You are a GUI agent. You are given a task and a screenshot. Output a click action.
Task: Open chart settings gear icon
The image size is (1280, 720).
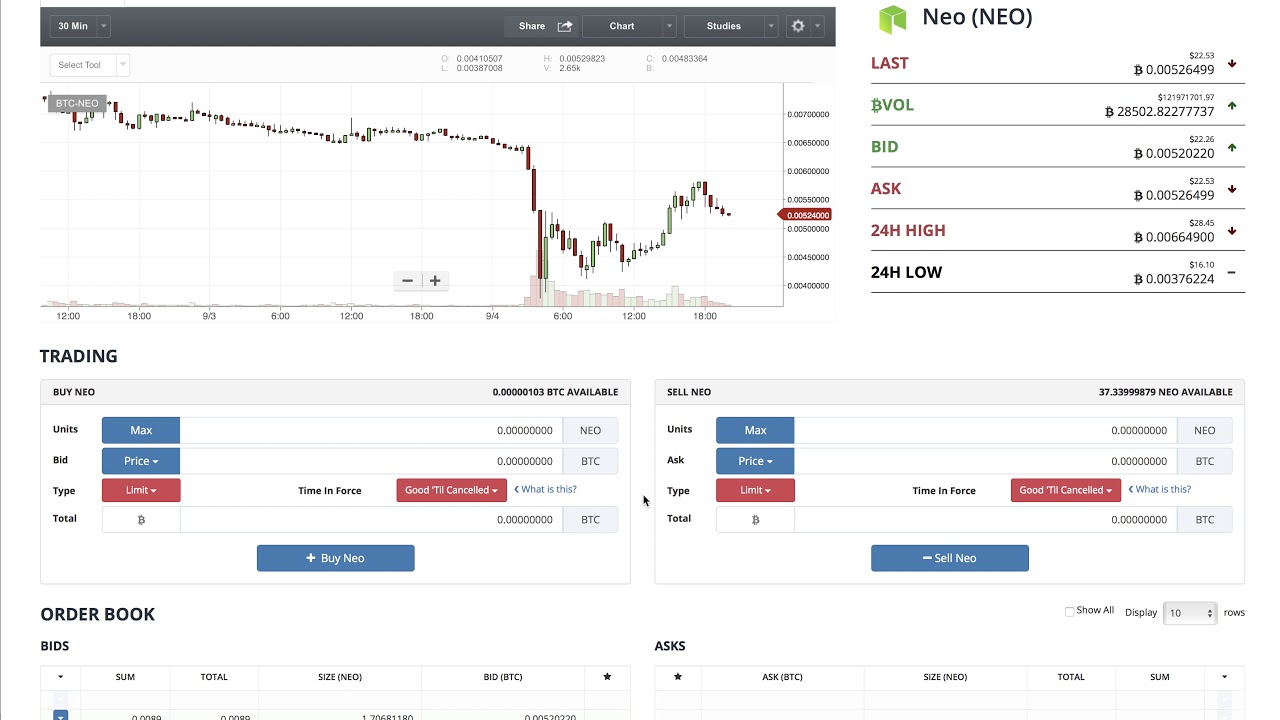click(798, 26)
